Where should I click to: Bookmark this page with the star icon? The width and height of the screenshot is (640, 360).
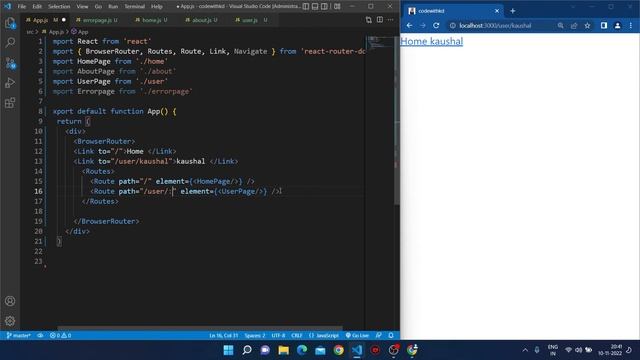587,25
